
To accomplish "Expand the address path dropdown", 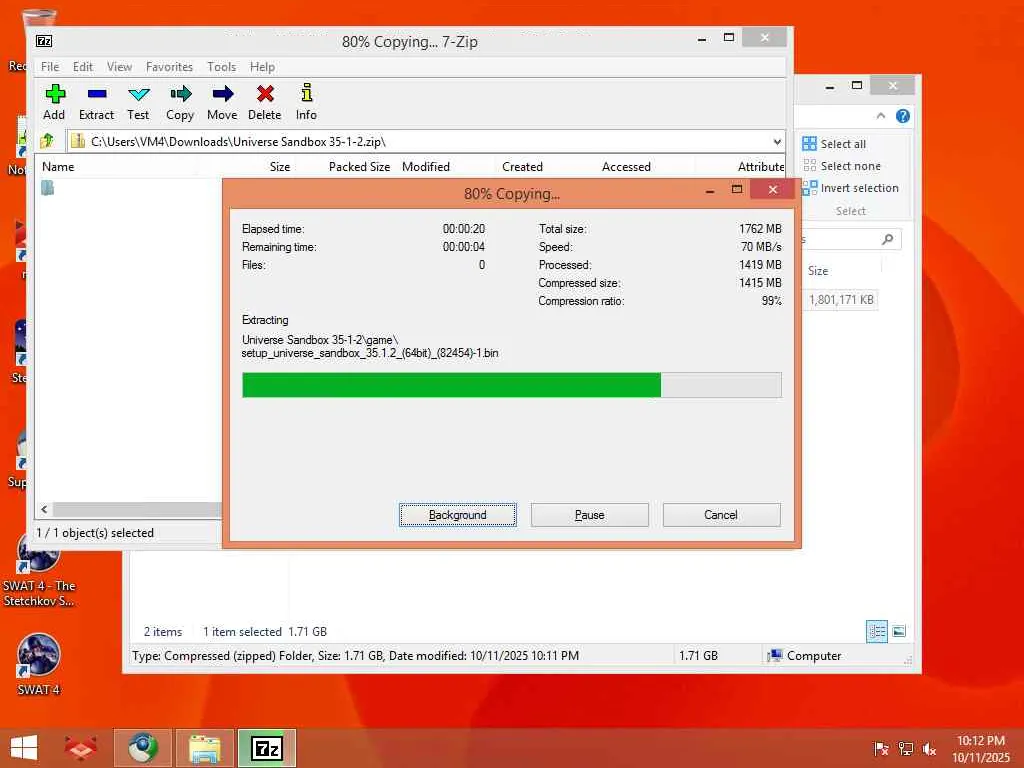I will [x=776, y=141].
